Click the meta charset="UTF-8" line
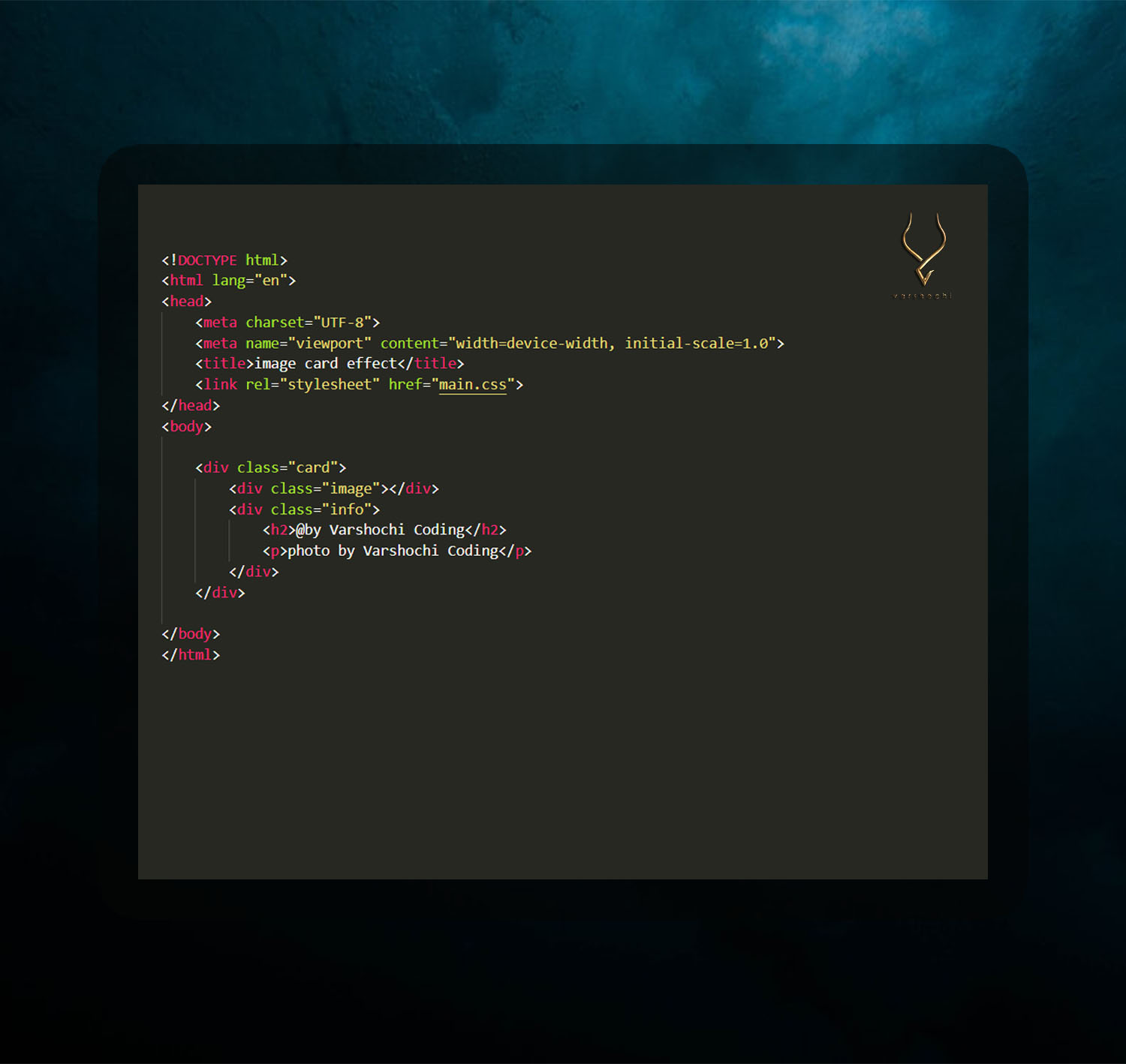Screen dimensions: 1126x1064 pyautogui.click(x=289, y=322)
